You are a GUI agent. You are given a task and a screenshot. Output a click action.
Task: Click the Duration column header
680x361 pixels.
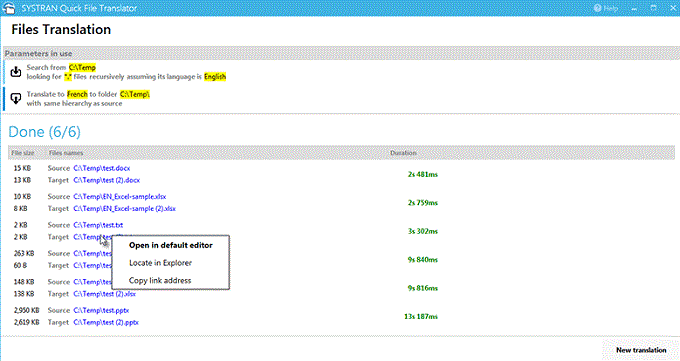click(x=403, y=153)
